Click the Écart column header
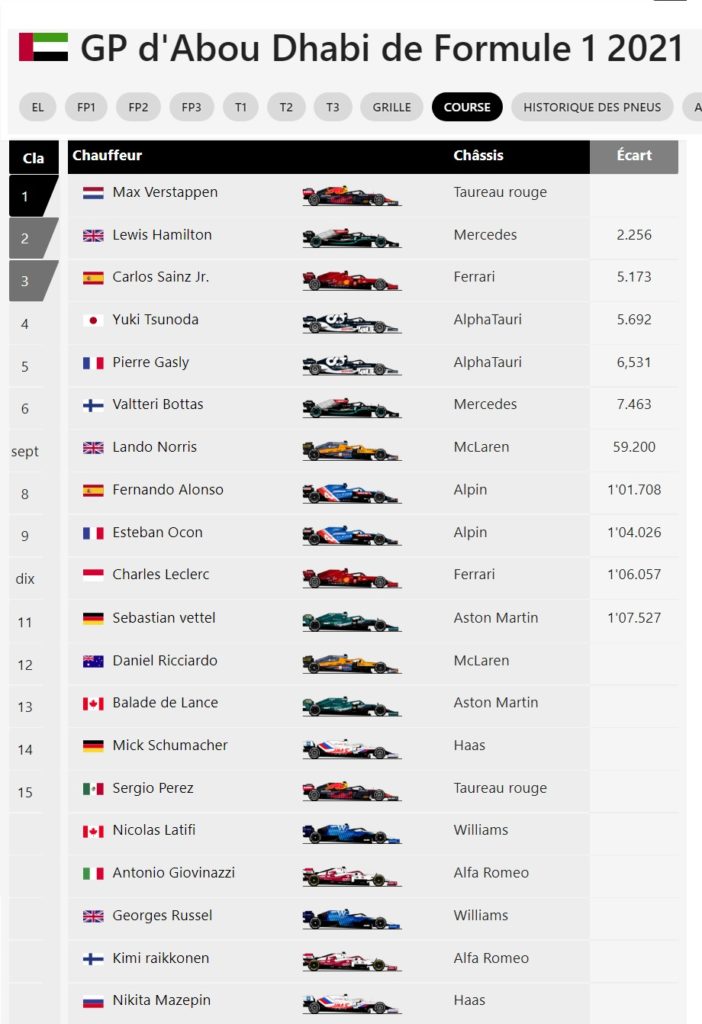Image resolution: width=702 pixels, height=1024 pixels. click(634, 156)
